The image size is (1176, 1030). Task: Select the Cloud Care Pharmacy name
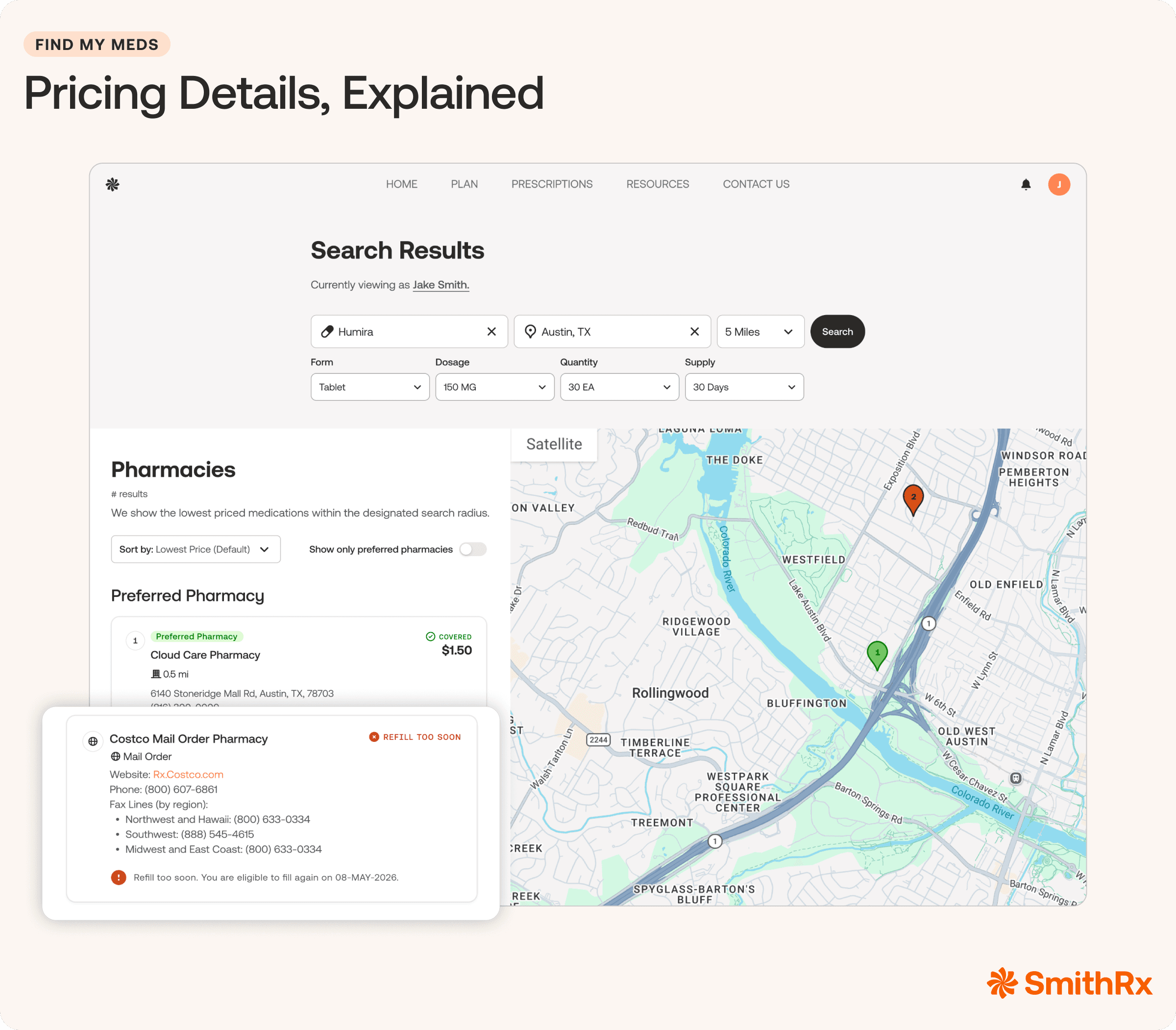[x=205, y=655]
